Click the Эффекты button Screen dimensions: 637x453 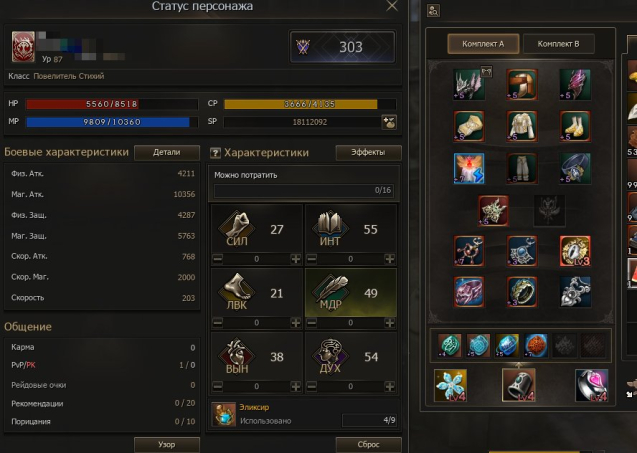[x=368, y=152]
